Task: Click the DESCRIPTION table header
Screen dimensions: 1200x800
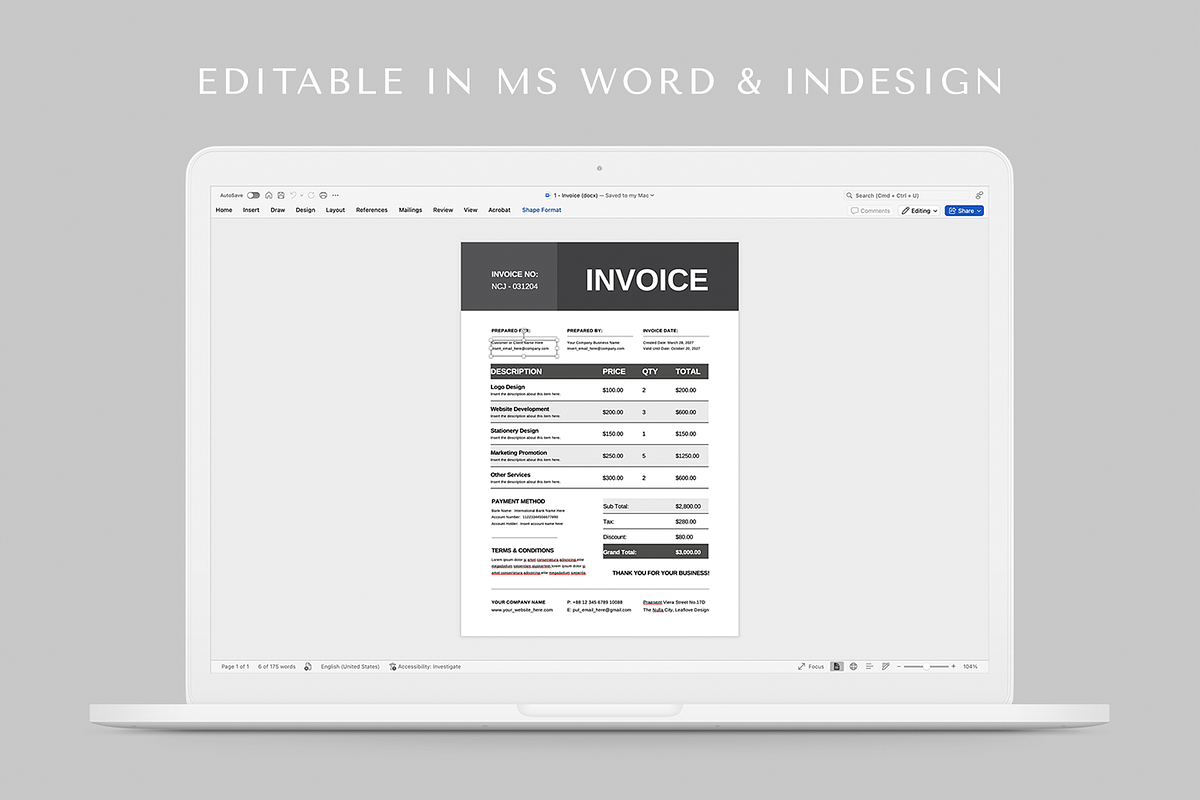Action: tap(516, 371)
